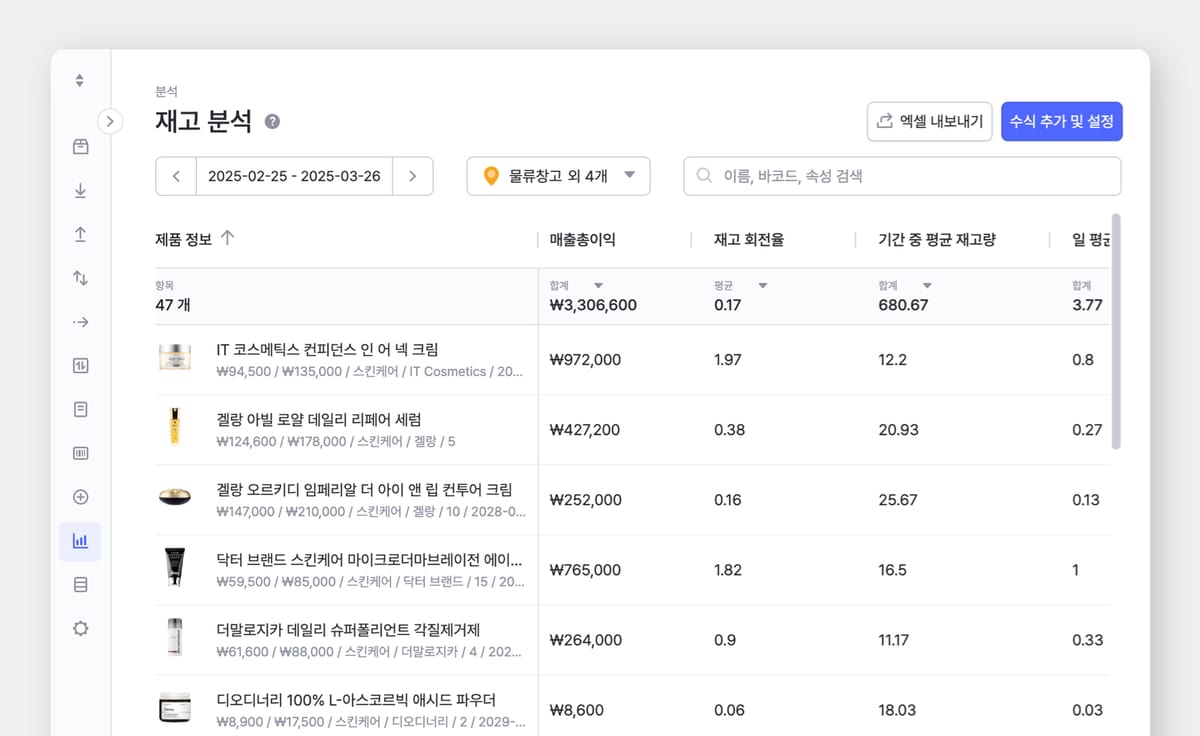Image resolution: width=1200 pixels, height=736 pixels.
Task: Click the 겔랑 오르키디 임페리얼 cream thumbnail
Action: coord(175,498)
